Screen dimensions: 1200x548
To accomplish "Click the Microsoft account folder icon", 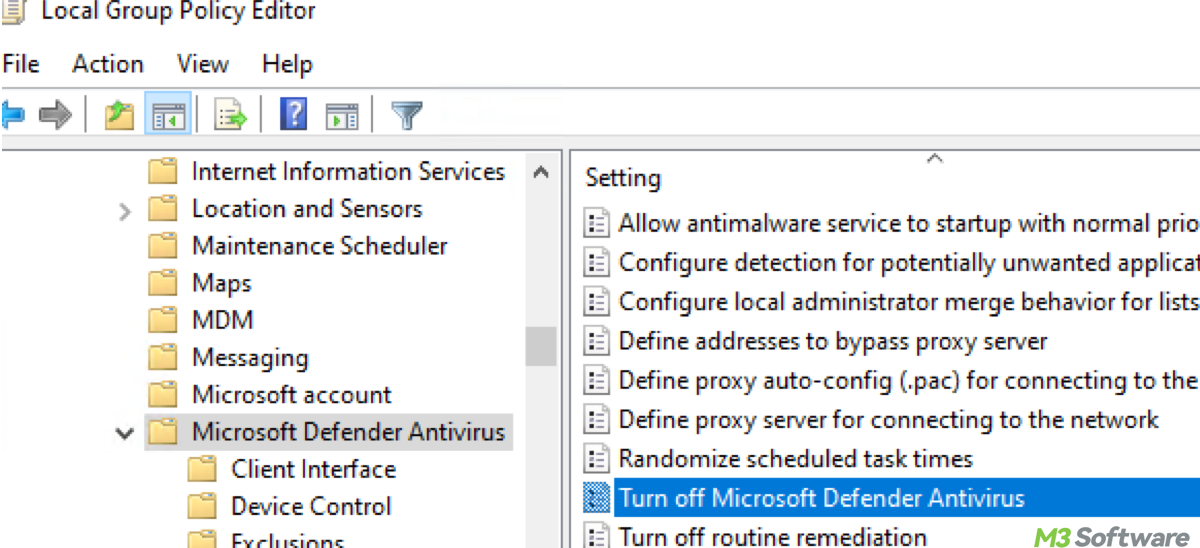I will [163, 394].
